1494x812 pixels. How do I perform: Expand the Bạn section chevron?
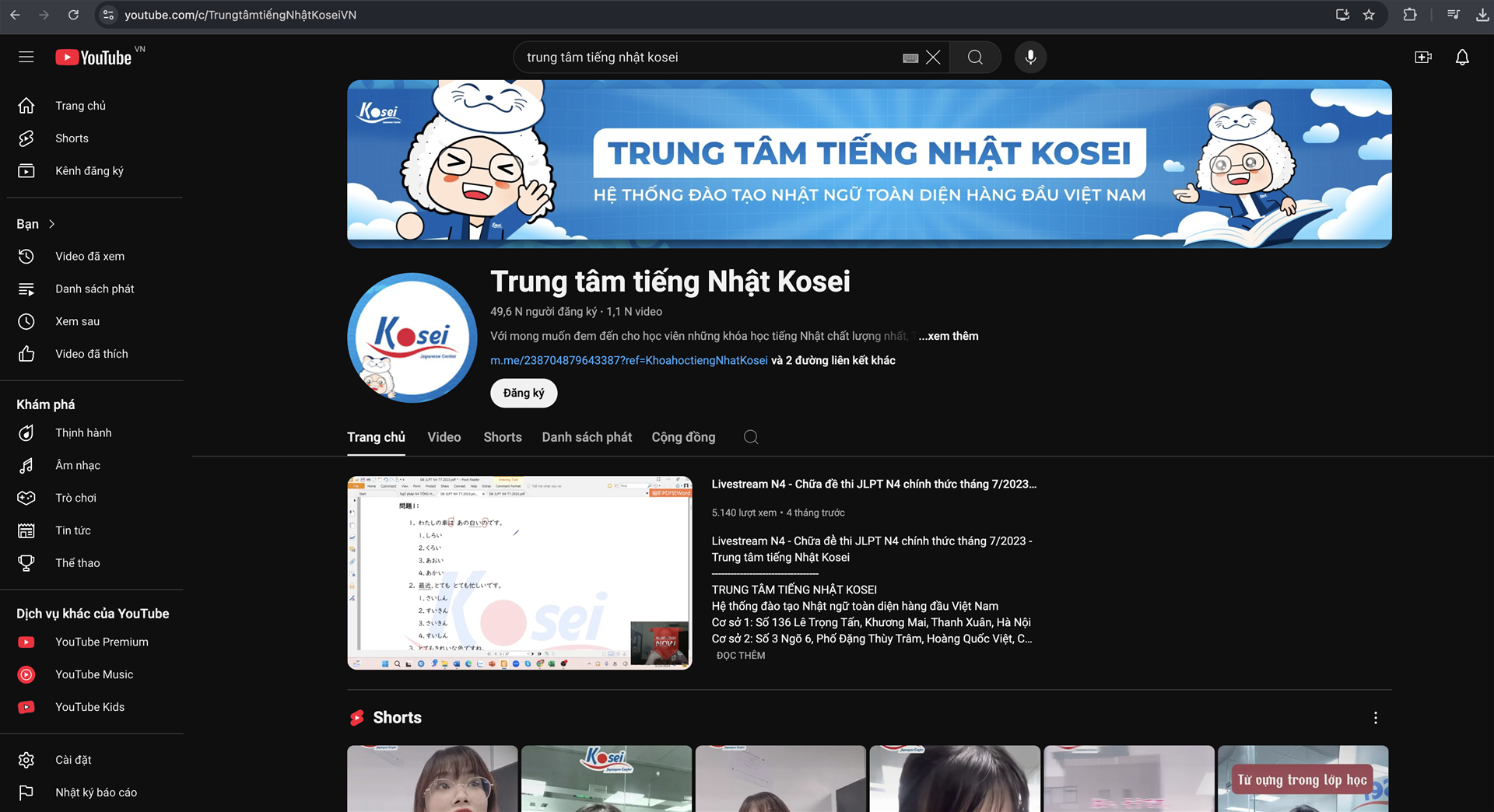coord(52,224)
